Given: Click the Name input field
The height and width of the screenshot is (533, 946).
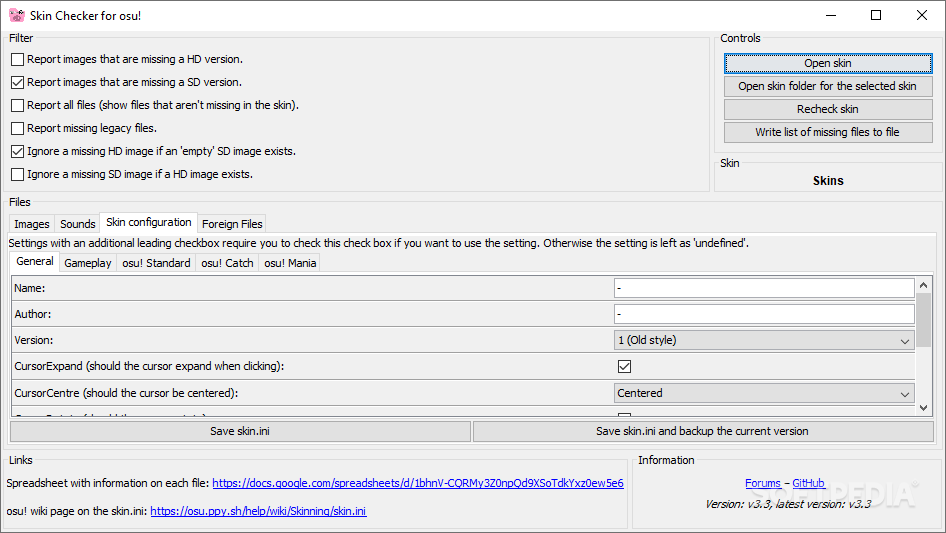Looking at the screenshot, I should [x=764, y=288].
